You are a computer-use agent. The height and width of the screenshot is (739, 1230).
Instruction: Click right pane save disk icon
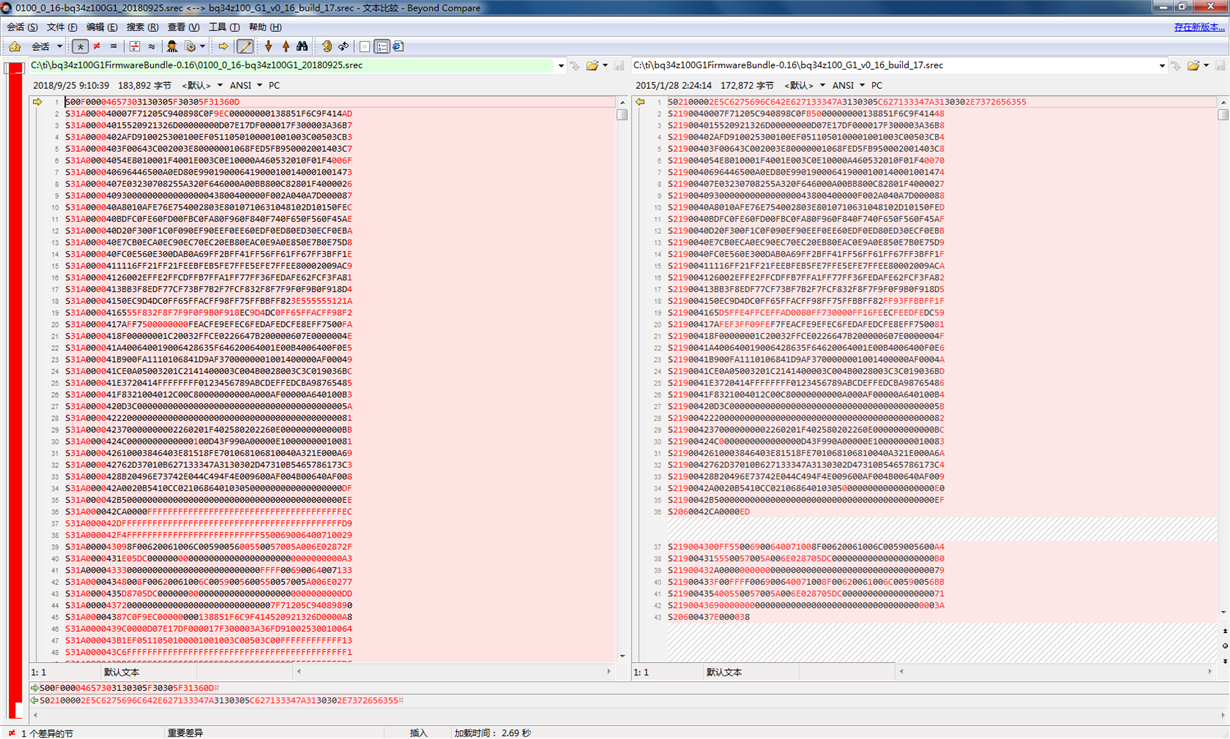click(1221, 66)
